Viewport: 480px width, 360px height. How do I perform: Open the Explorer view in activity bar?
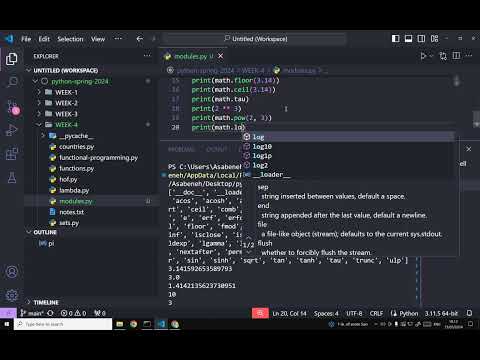12,59
